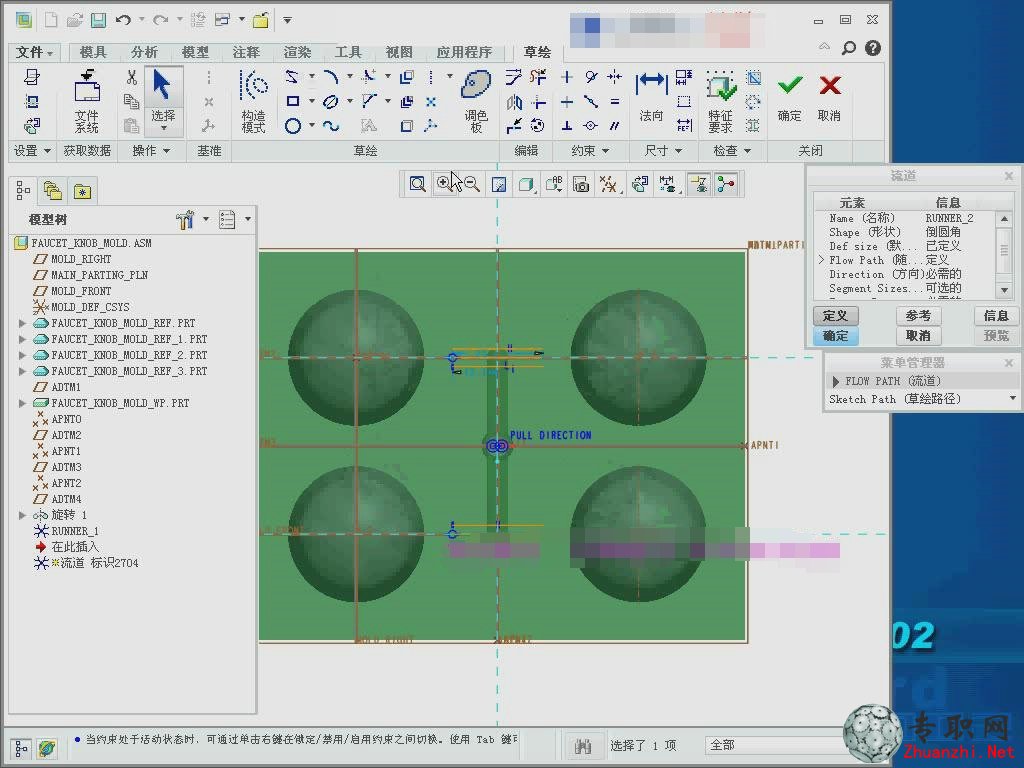Click the Offset edge tool

coord(407,77)
